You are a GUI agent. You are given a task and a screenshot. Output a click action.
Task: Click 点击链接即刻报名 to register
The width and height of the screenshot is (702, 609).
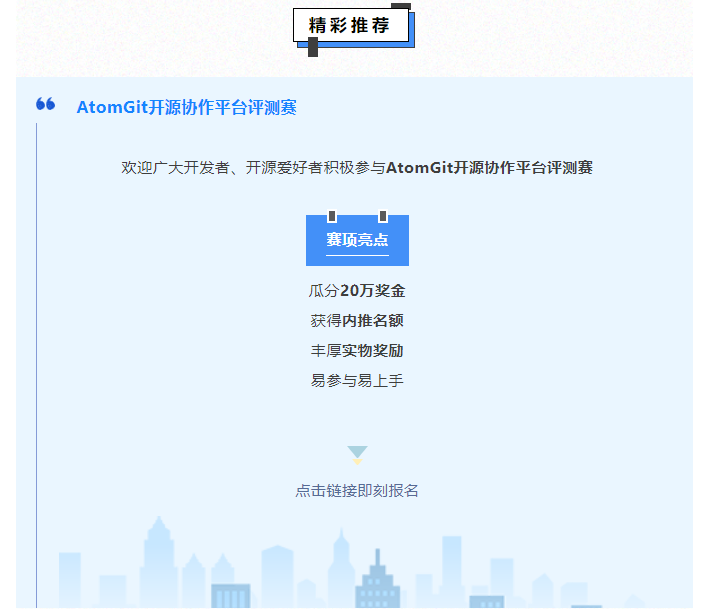click(x=357, y=491)
